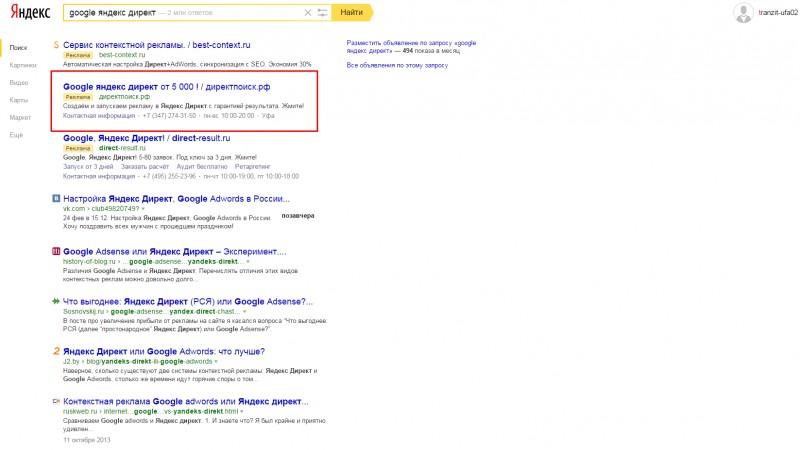
Task: Open Контекстная реклама Google adwords result
Action: 186,402
